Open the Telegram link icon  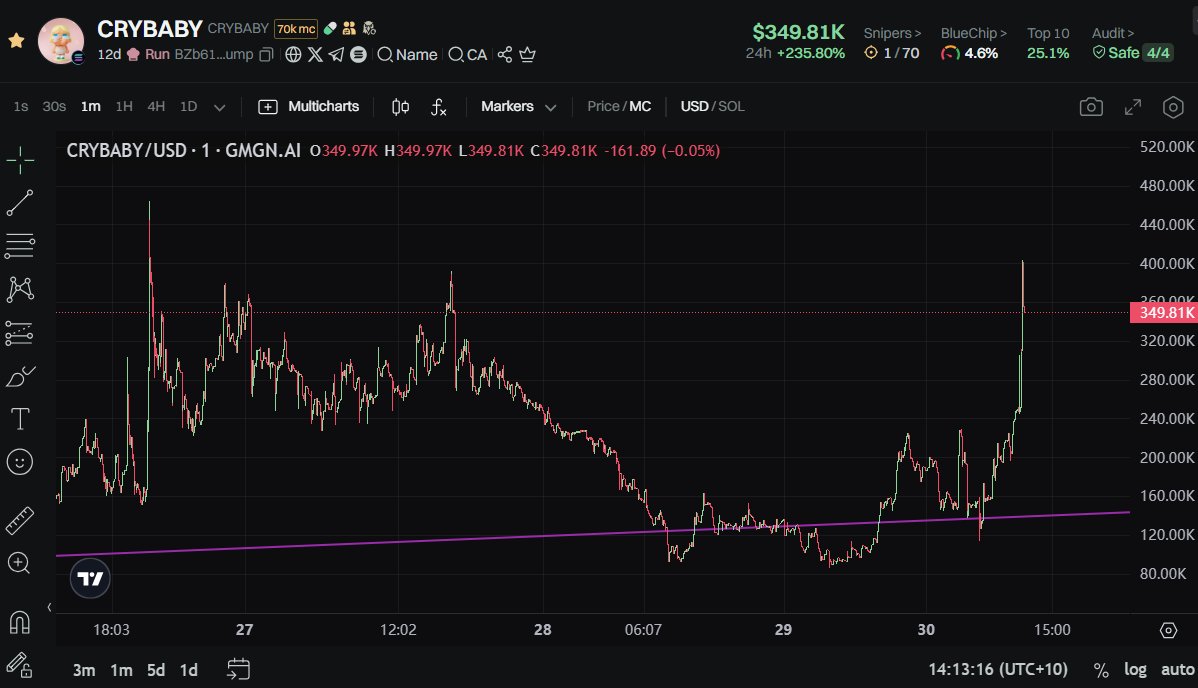(336, 54)
